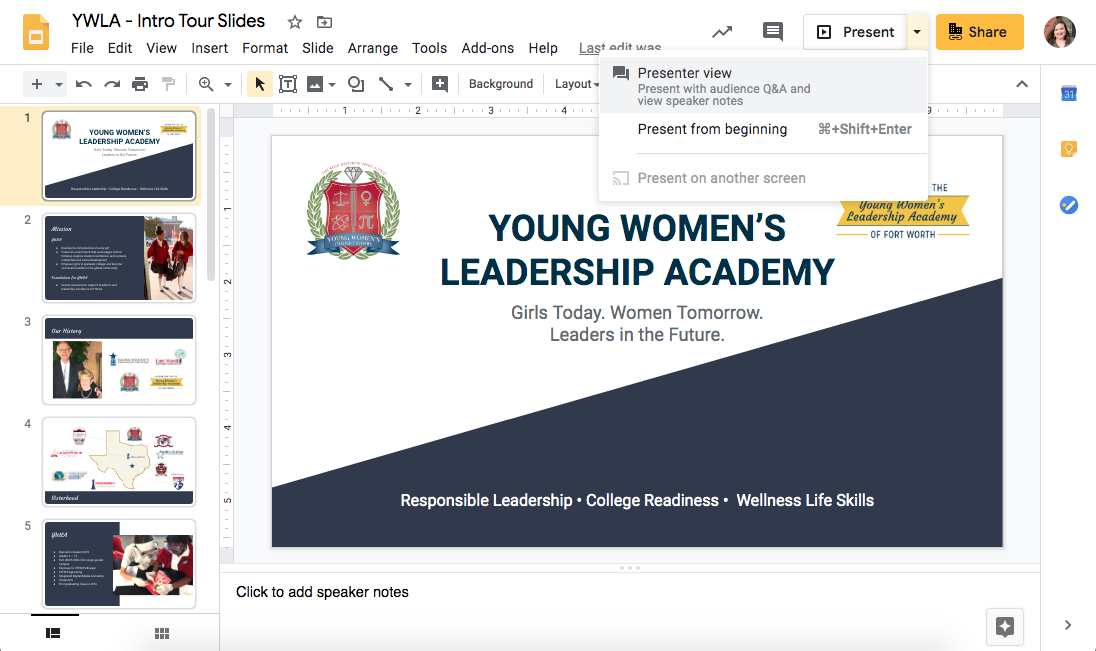Image resolution: width=1096 pixels, height=651 pixels.
Task: Open Google Keep side panel icon
Action: tap(1069, 149)
